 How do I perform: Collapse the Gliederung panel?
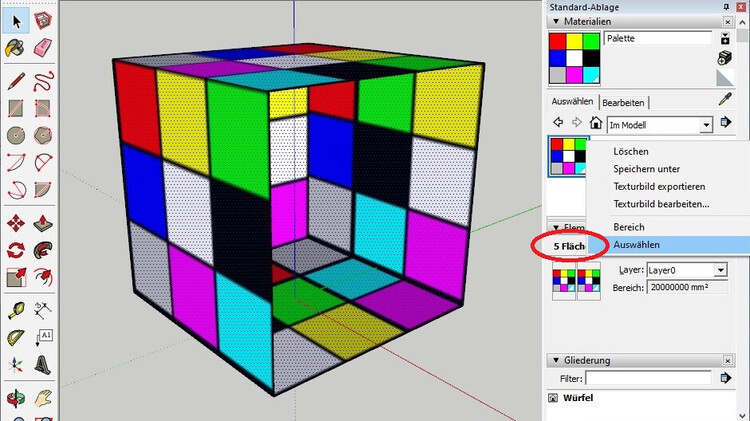(x=556, y=360)
